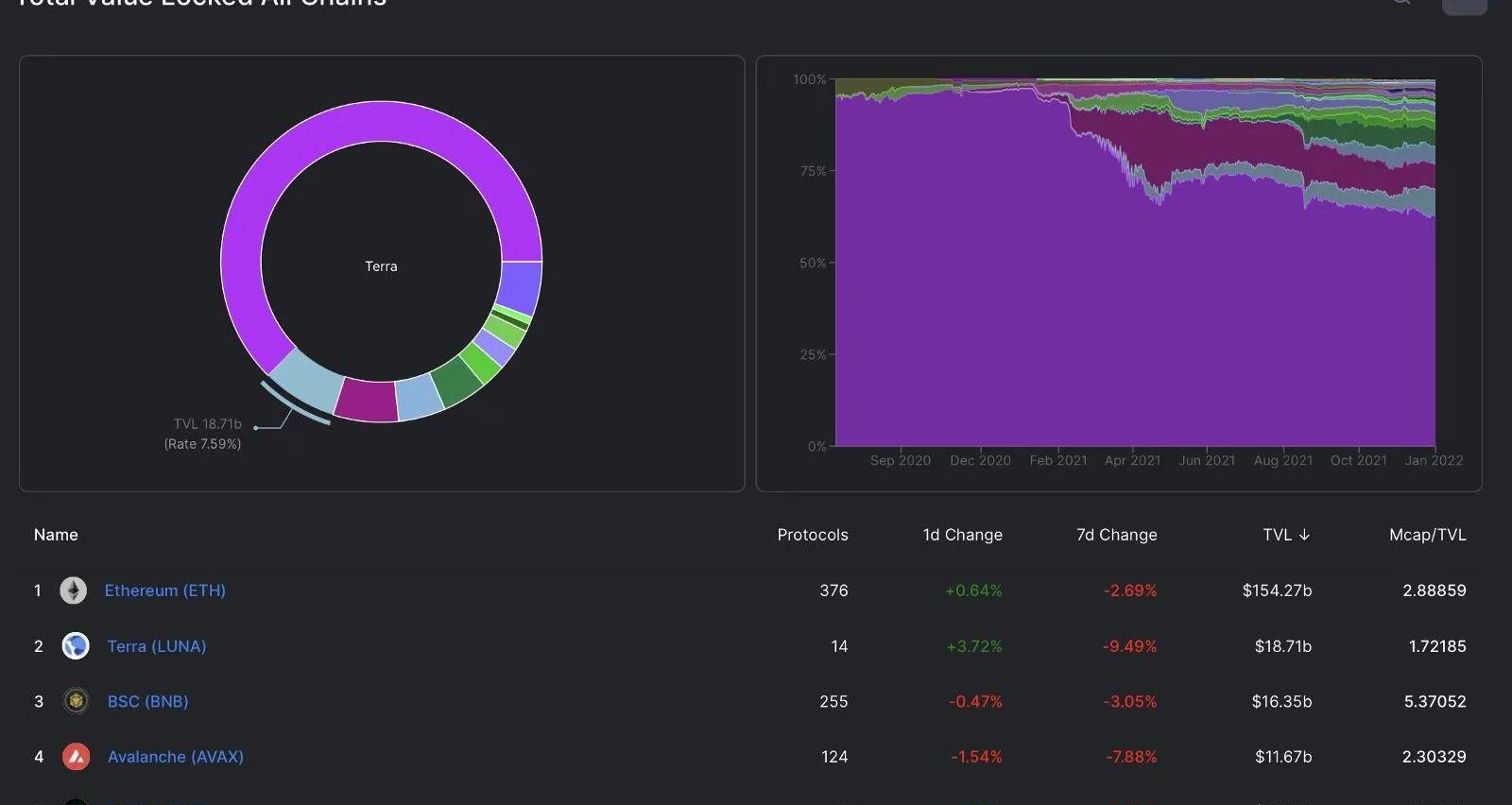Select the blue-violet donut segment on the right

click(520, 286)
